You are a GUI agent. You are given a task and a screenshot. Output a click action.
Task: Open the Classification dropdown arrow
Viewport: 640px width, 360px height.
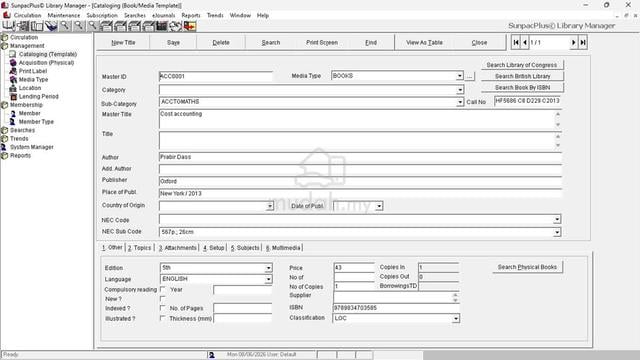coord(456,318)
